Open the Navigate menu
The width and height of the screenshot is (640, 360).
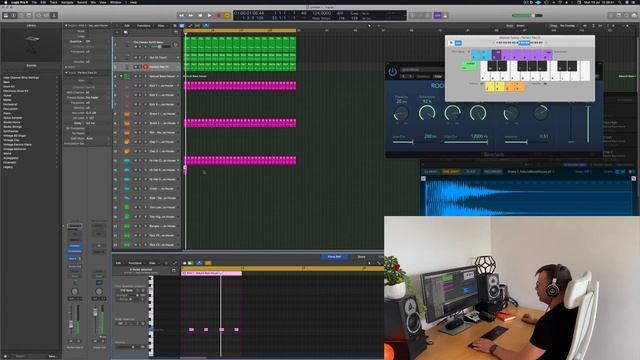(67, 2)
